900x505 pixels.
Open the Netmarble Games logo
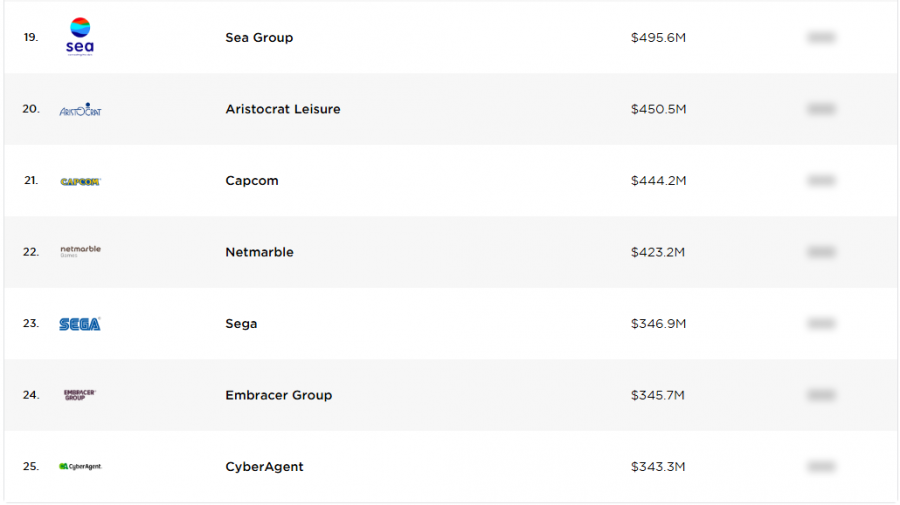tap(80, 251)
